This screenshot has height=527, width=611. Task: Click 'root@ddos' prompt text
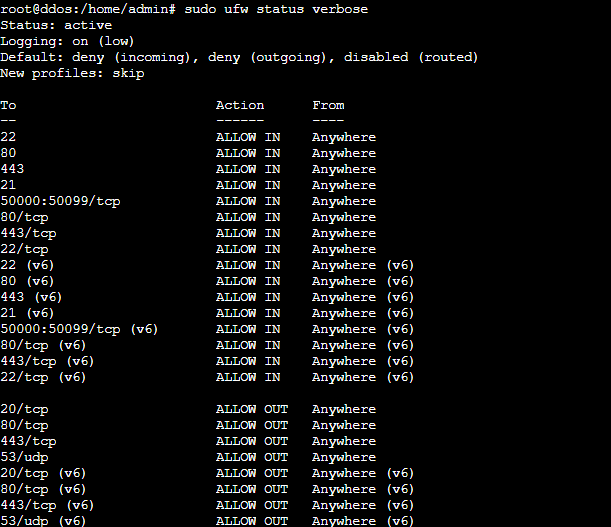pos(36,9)
